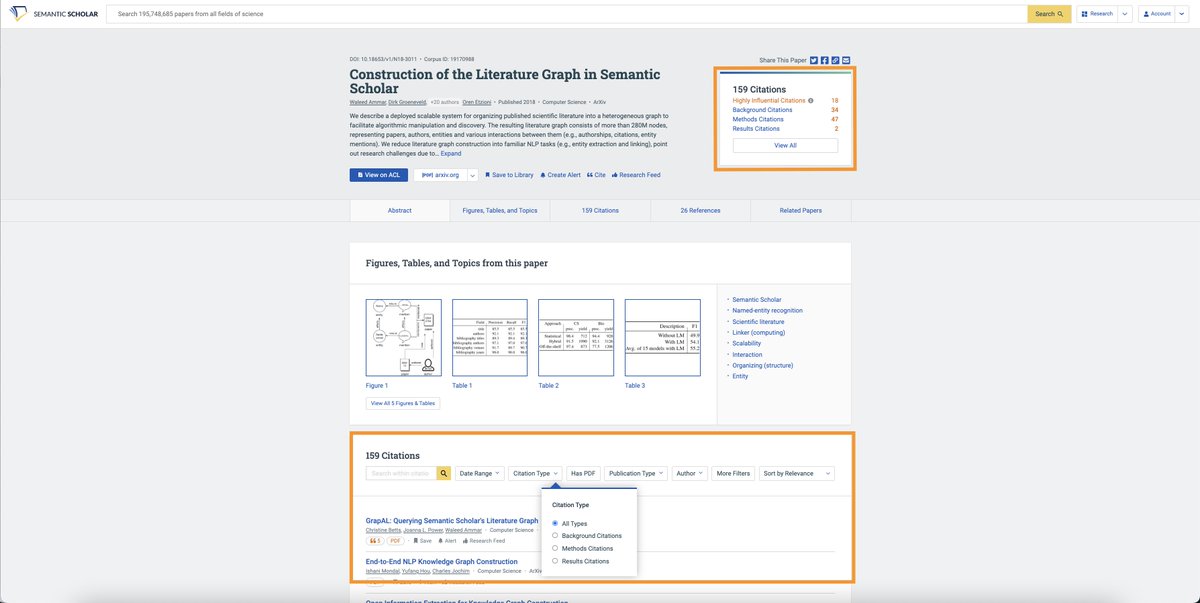Click the Scientific literature topic
1200x603 pixels.
pos(758,322)
